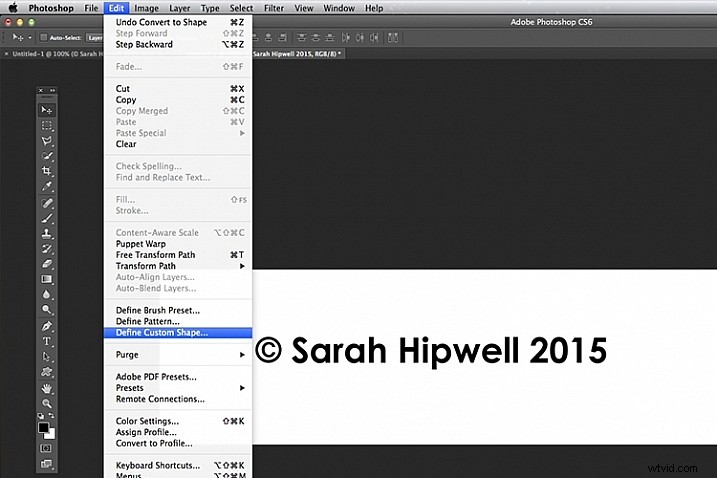Select the Brush tool
The image size is (717, 478).
pos(47,218)
